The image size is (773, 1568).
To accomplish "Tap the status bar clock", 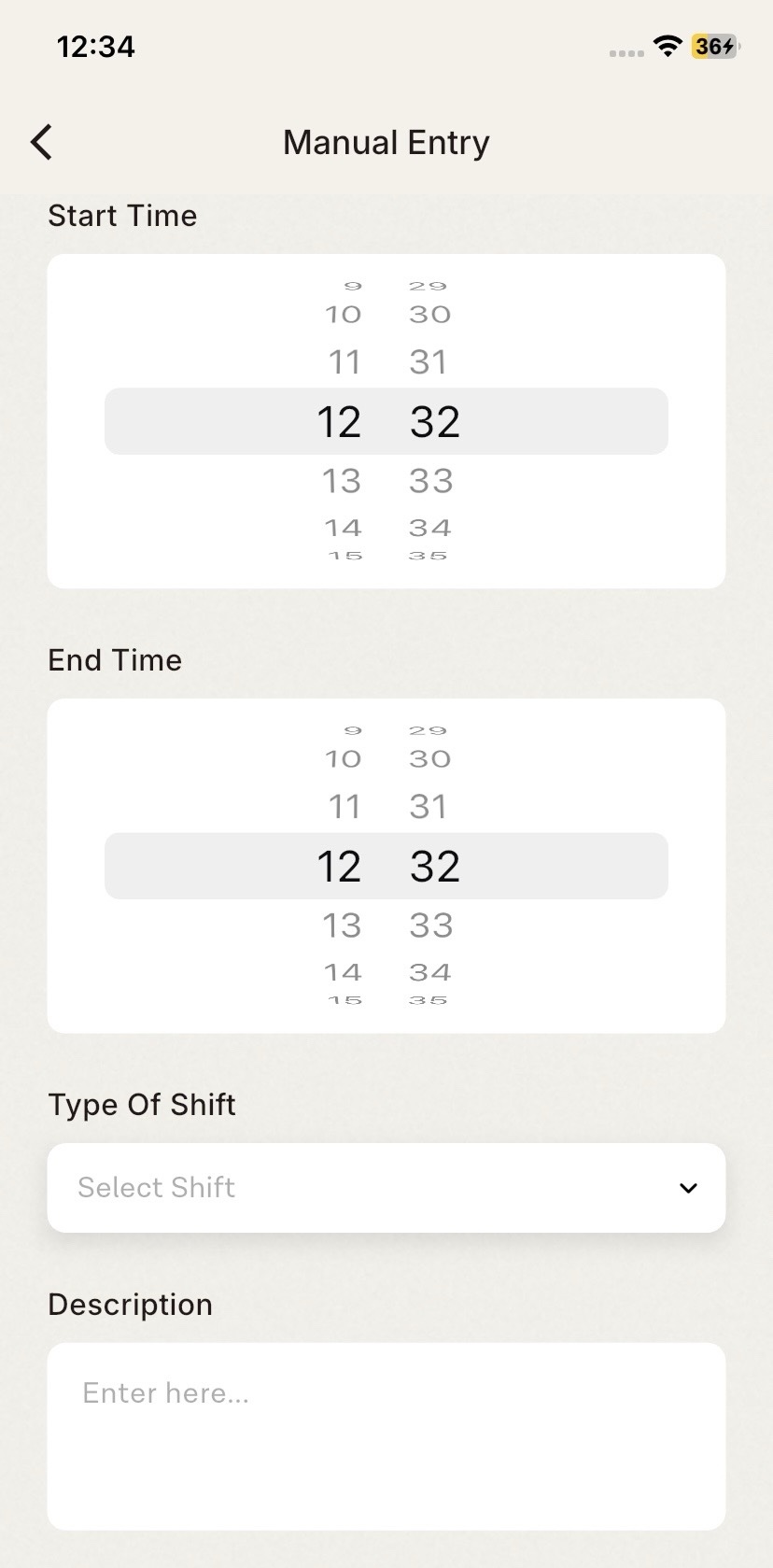I will click(x=96, y=46).
